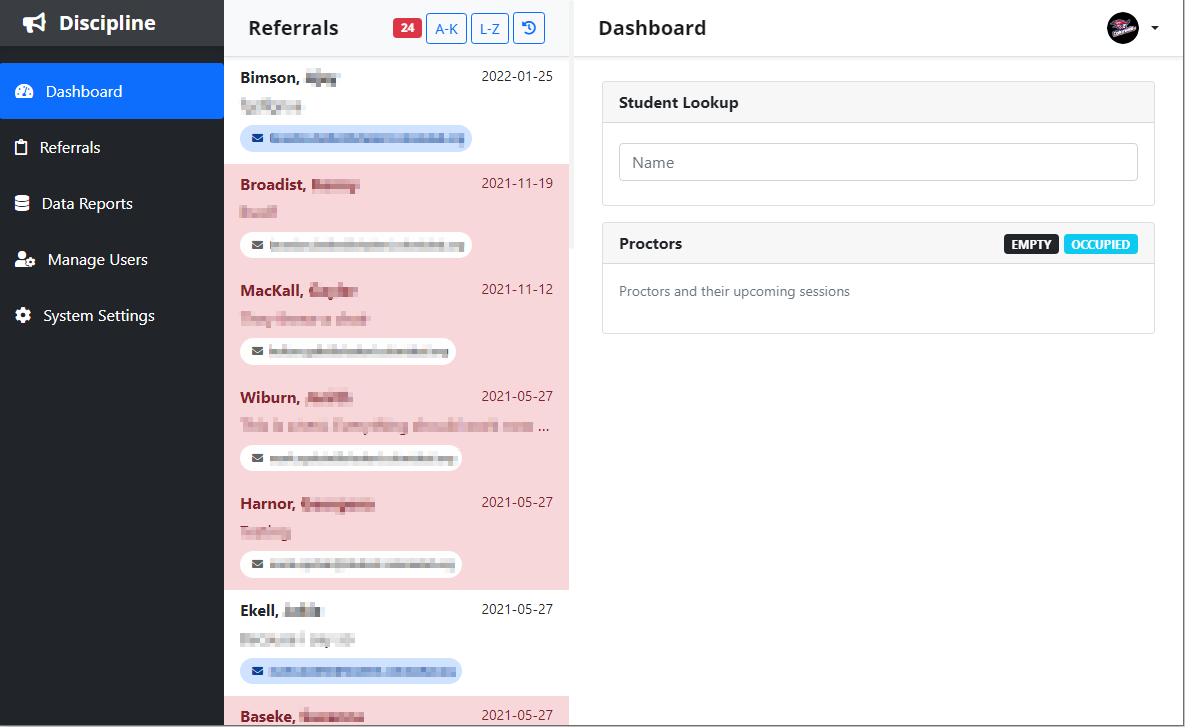1185x727 pixels.
Task: Click the Dashboard gauge icon in sidebar
Action: coord(24,92)
